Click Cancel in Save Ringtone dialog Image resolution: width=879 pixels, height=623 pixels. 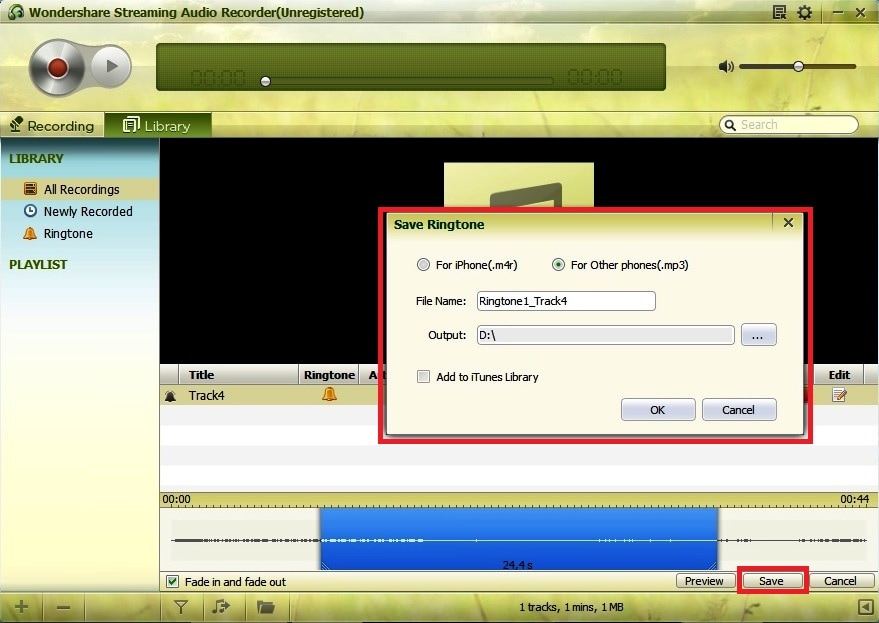pos(738,410)
